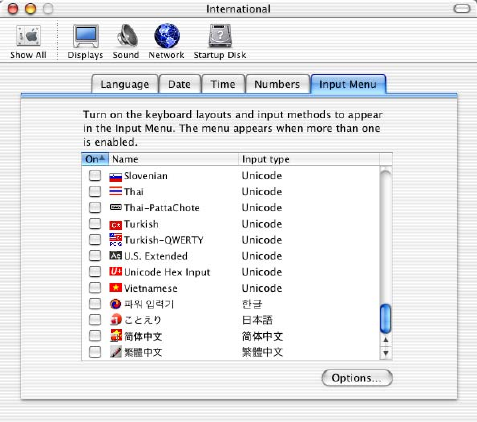The width and height of the screenshot is (477, 422).
Task: Open Displays preferences icon
Action: 86,36
